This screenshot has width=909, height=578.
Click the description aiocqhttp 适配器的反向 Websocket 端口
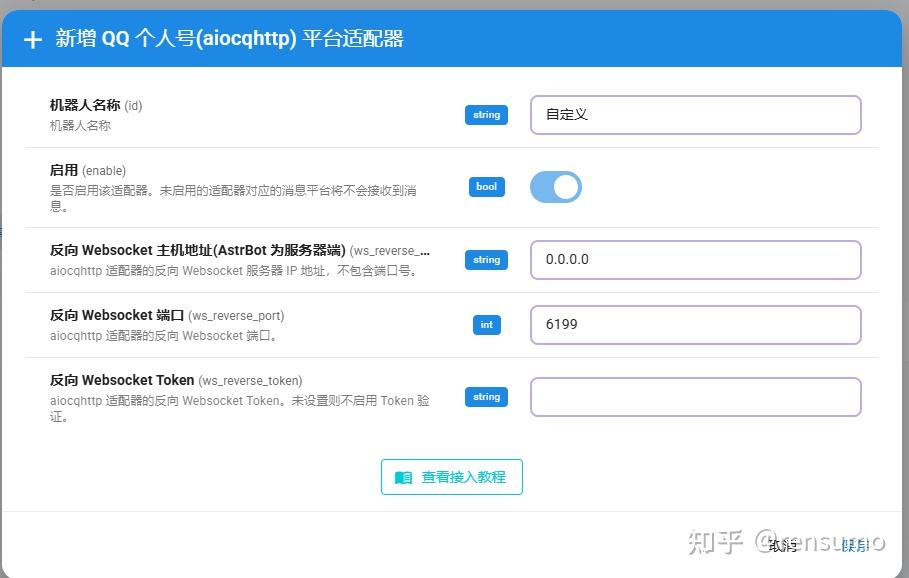163,336
